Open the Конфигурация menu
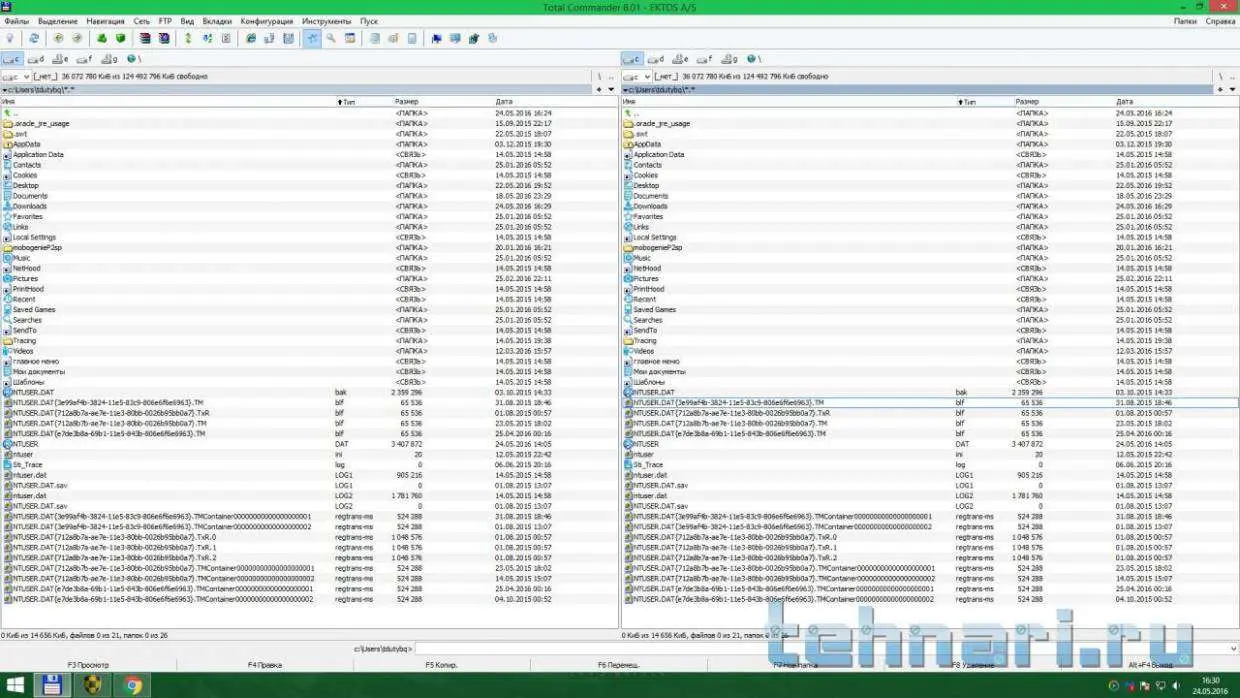This screenshot has width=1240, height=698. (267, 21)
